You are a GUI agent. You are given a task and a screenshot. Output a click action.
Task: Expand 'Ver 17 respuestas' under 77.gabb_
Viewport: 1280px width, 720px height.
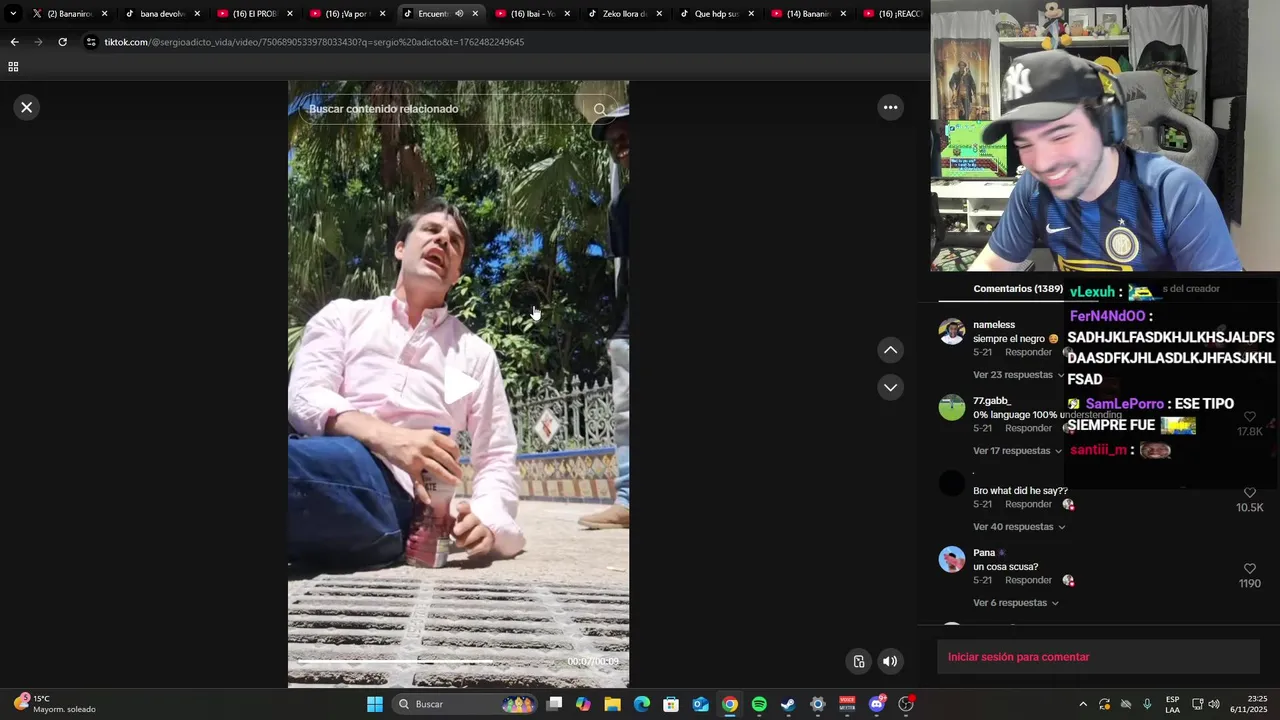pos(1017,451)
